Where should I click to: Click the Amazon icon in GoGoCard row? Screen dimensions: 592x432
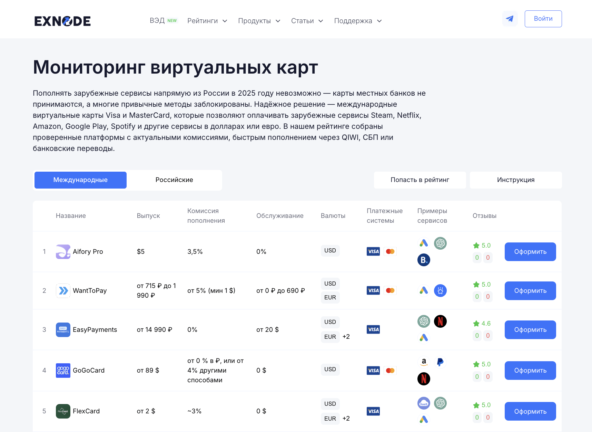tap(424, 362)
